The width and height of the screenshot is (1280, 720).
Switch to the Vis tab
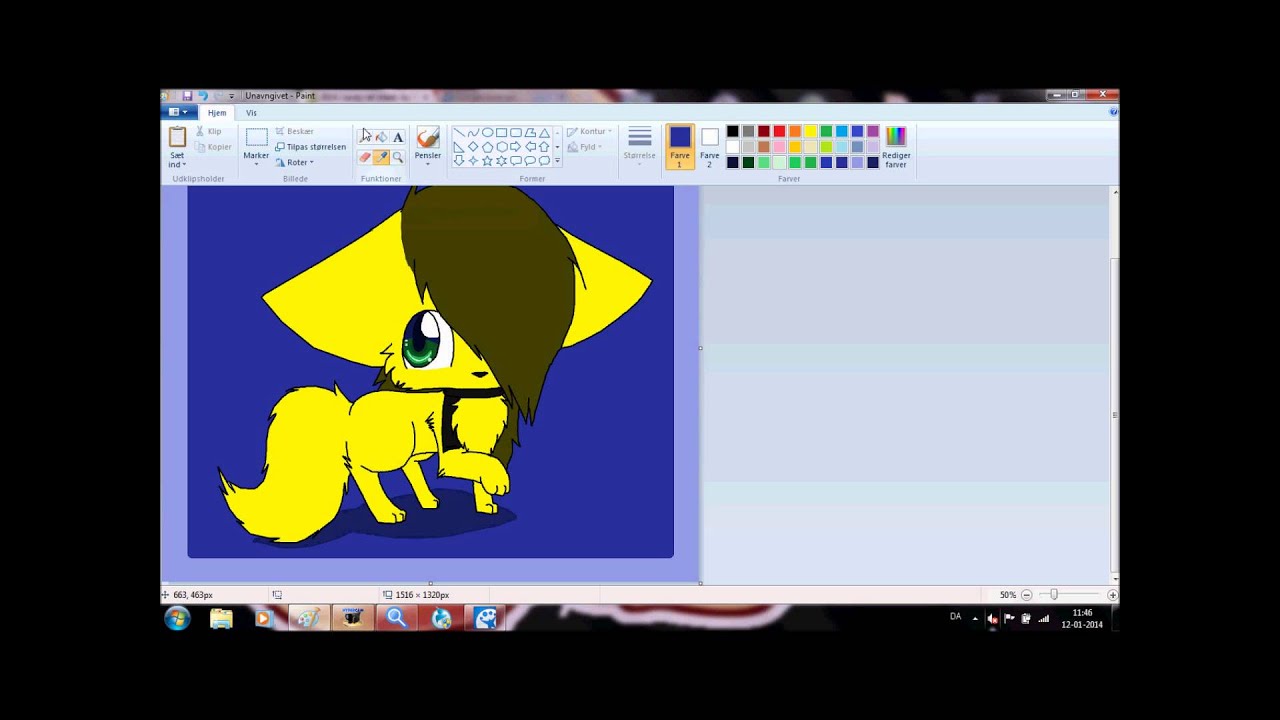(251, 113)
